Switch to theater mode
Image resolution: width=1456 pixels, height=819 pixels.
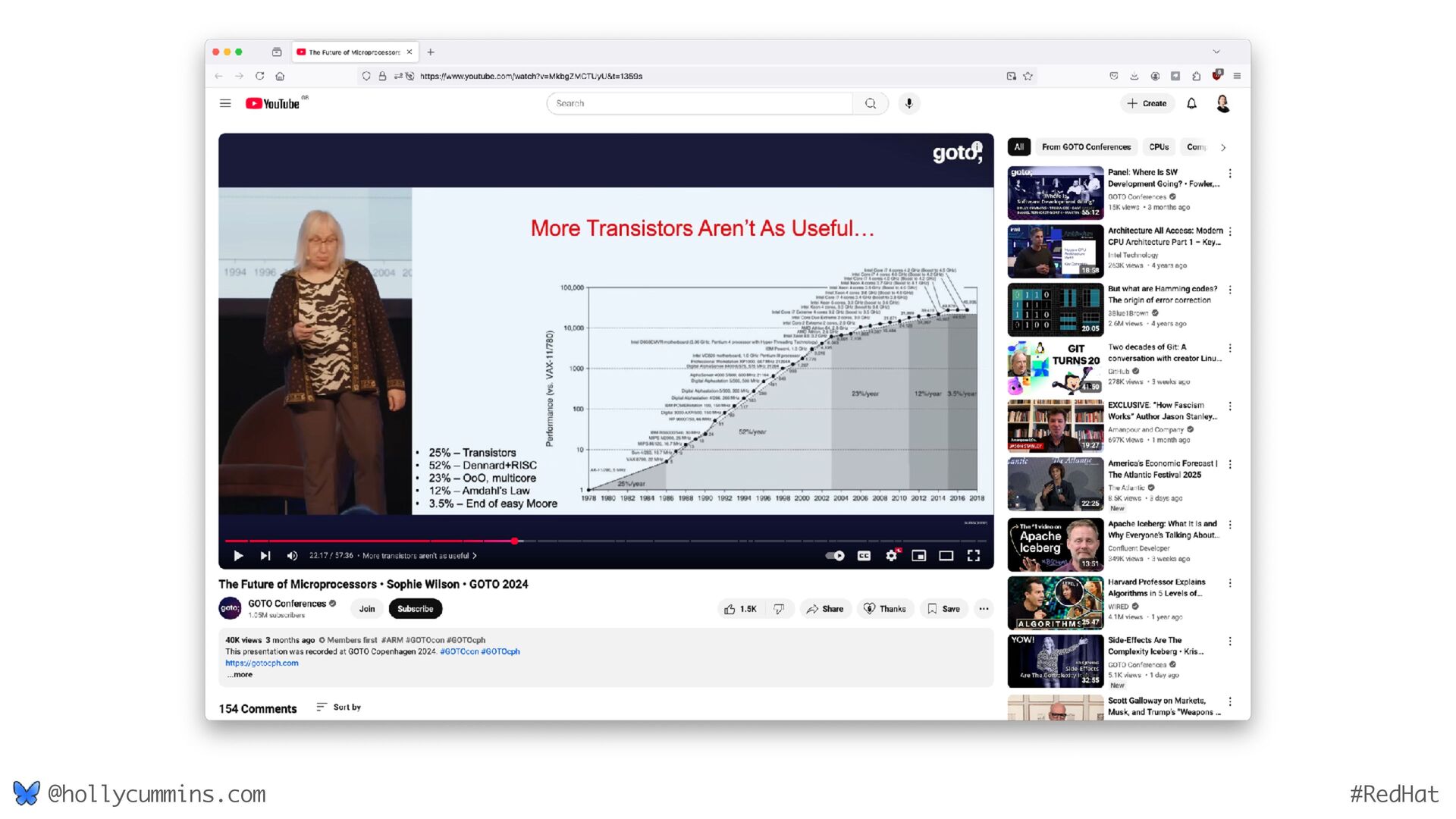(946, 556)
